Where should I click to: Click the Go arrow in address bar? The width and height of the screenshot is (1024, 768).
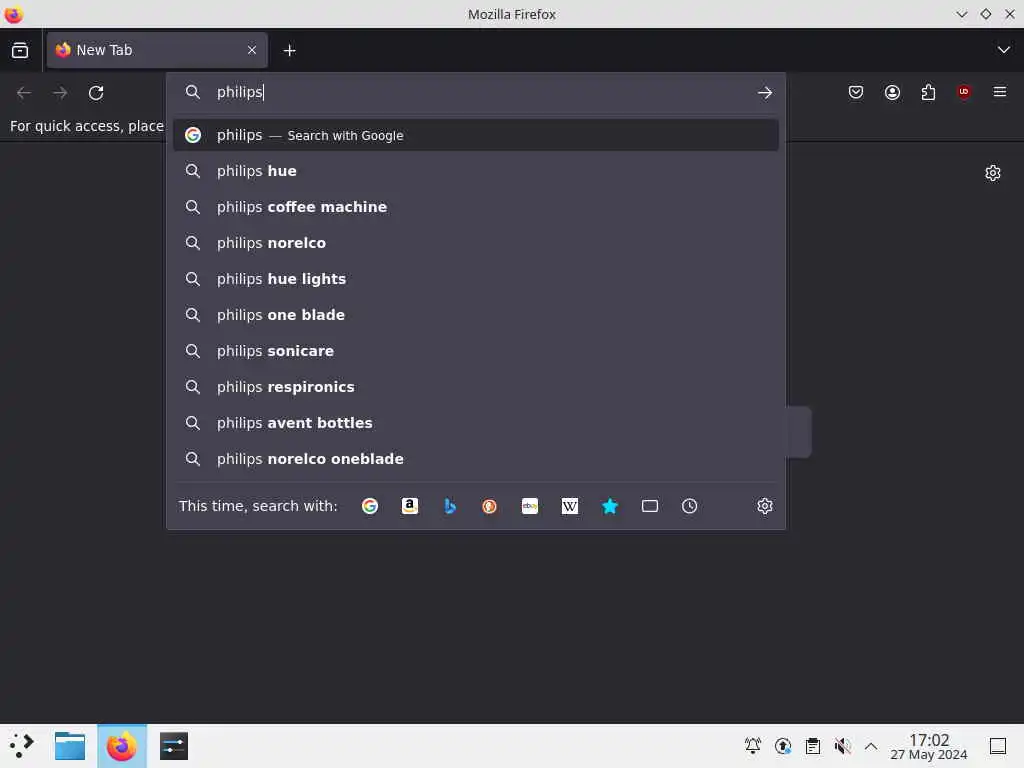[765, 93]
